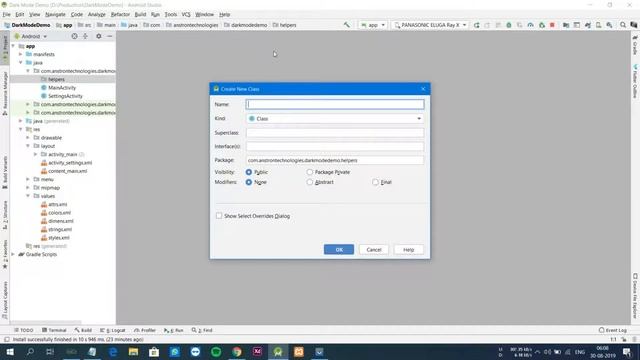Click the Make Project hammer icon
Screen dimensions: 640x360
(347, 25)
